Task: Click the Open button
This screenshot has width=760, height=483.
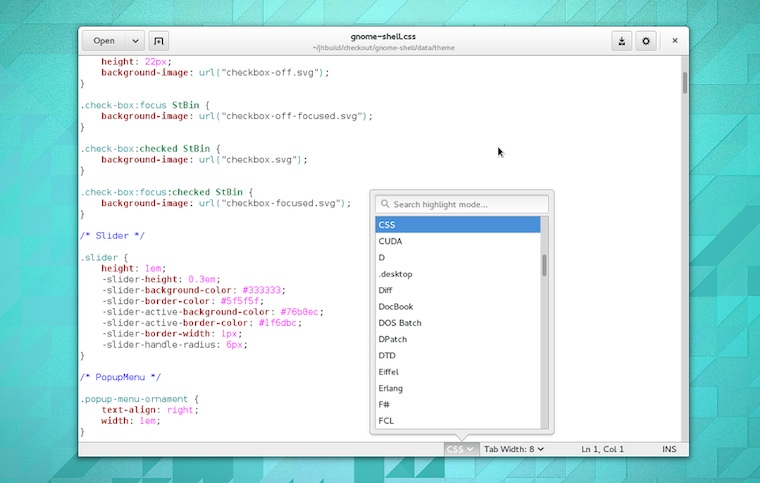Action: (104, 41)
